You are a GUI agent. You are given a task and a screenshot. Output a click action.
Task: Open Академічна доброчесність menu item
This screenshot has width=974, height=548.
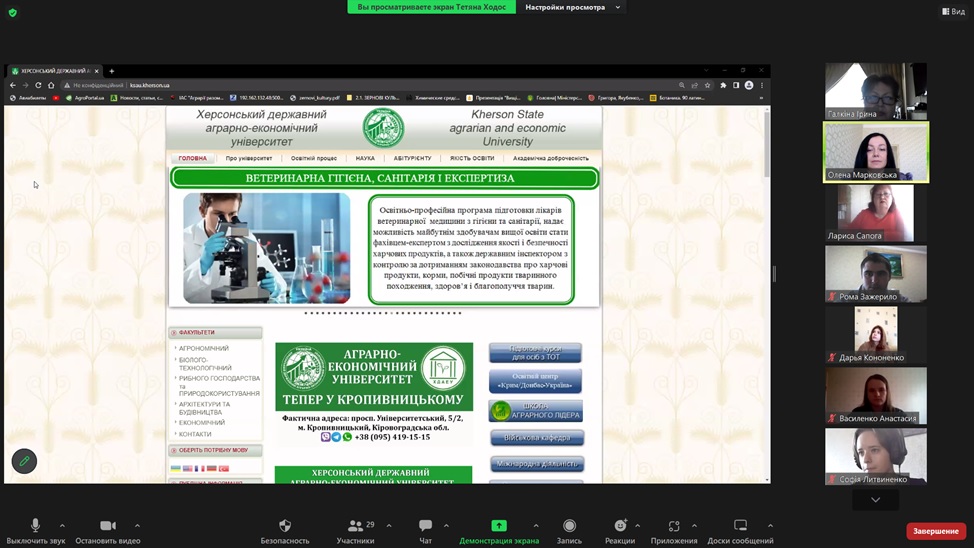click(551, 158)
